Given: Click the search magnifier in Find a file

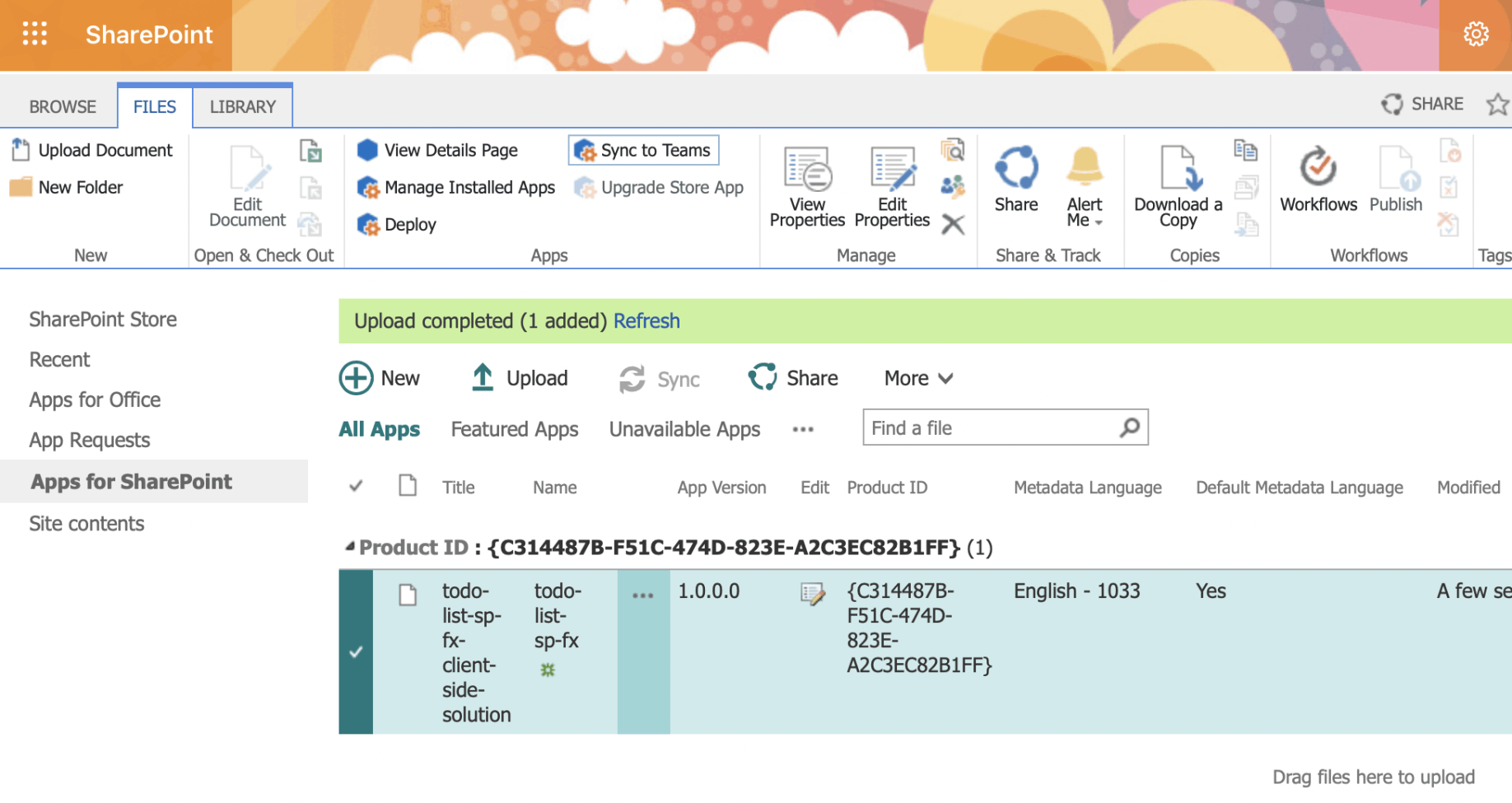Looking at the screenshot, I should (x=1130, y=427).
